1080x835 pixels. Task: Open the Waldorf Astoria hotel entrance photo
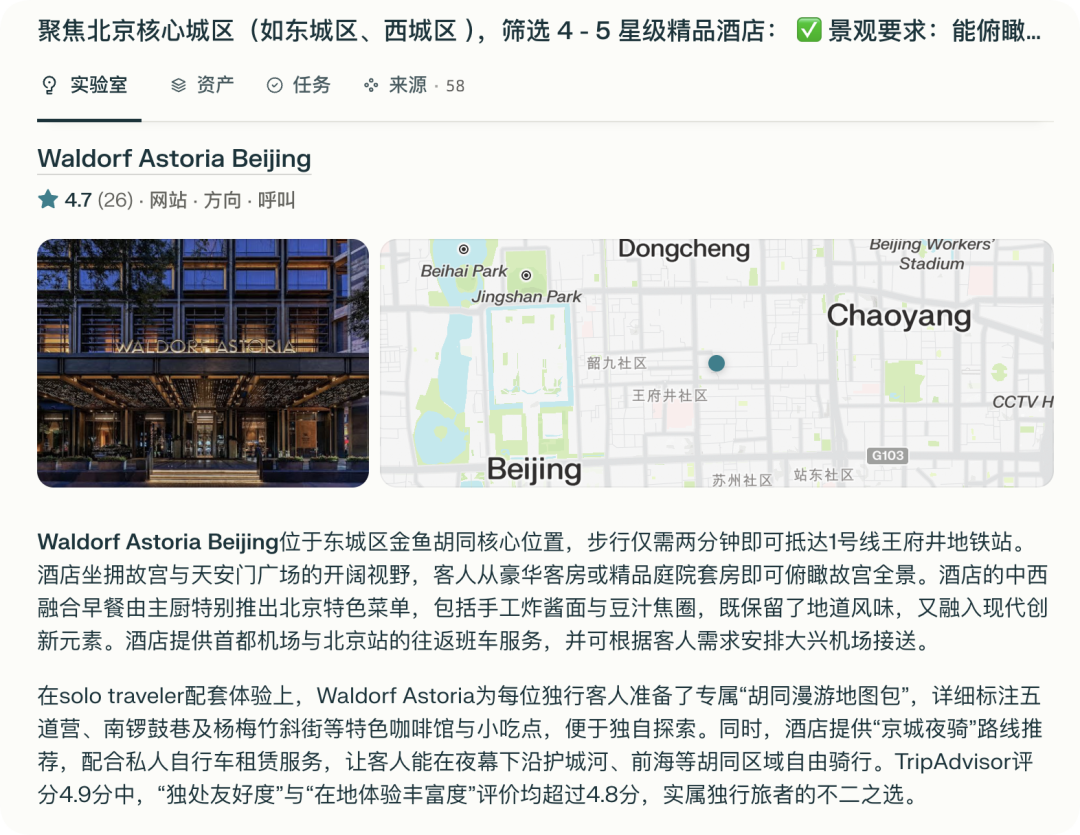pyautogui.click(x=203, y=363)
